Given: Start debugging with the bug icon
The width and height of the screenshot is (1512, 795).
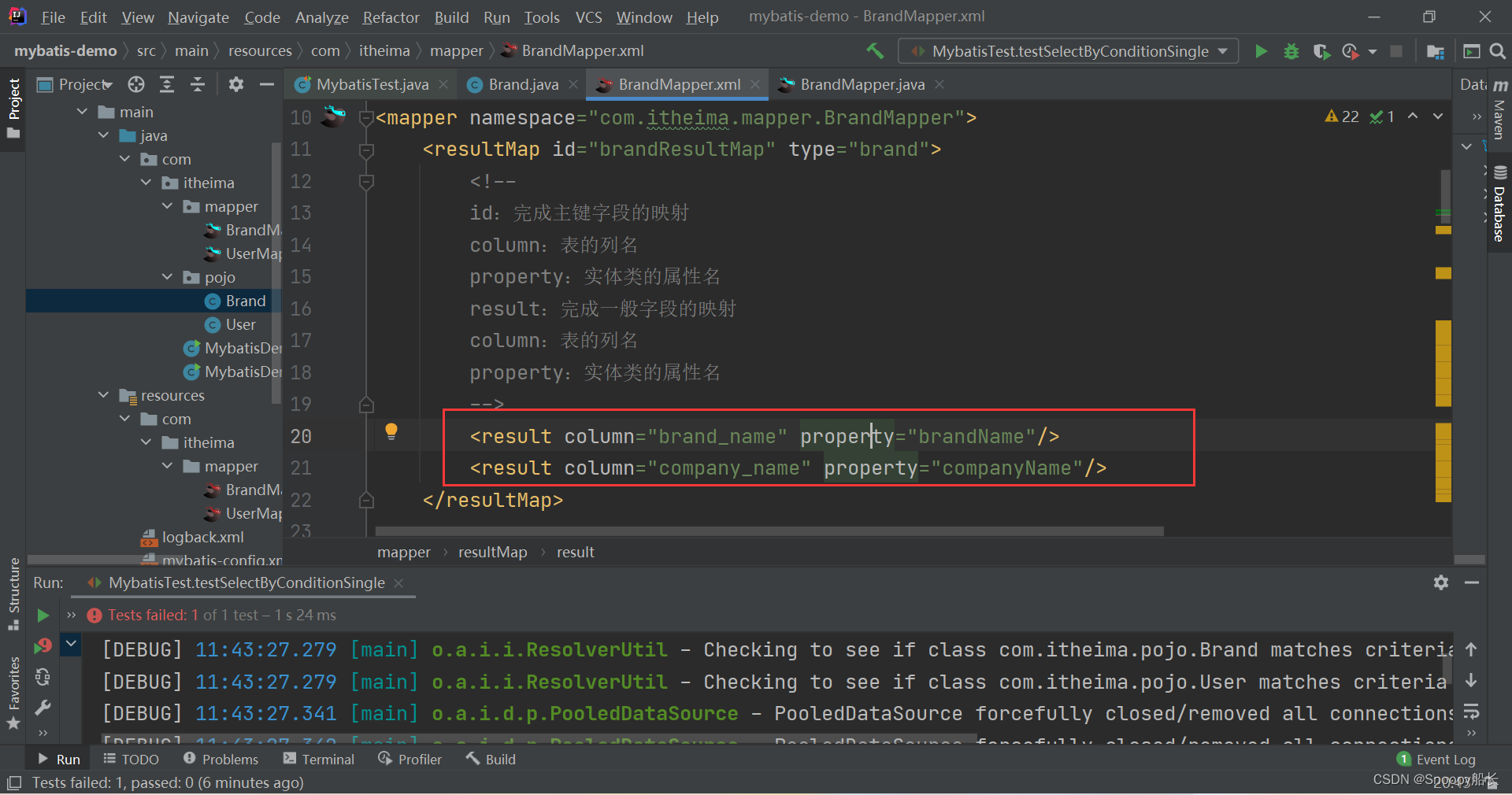Looking at the screenshot, I should 1291,51.
